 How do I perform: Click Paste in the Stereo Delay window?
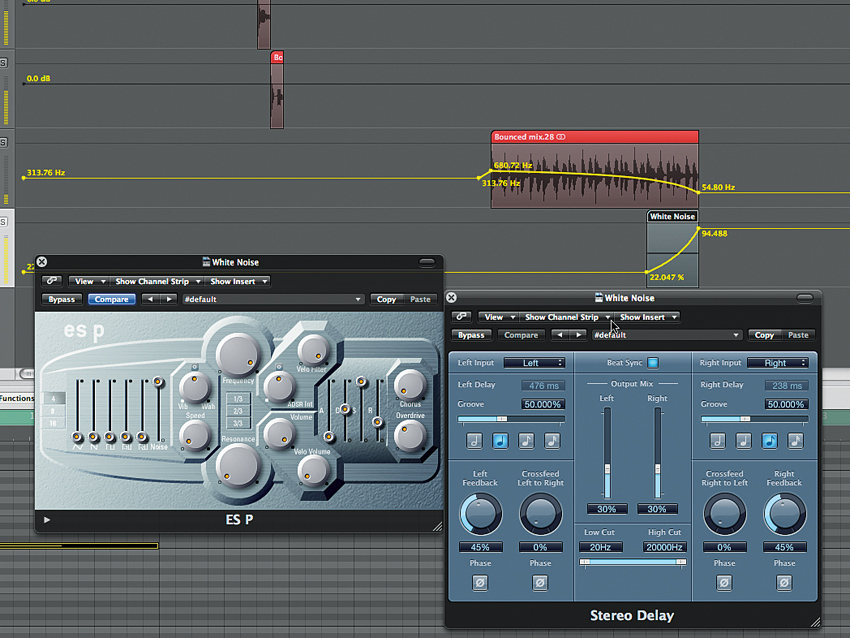[x=798, y=335]
